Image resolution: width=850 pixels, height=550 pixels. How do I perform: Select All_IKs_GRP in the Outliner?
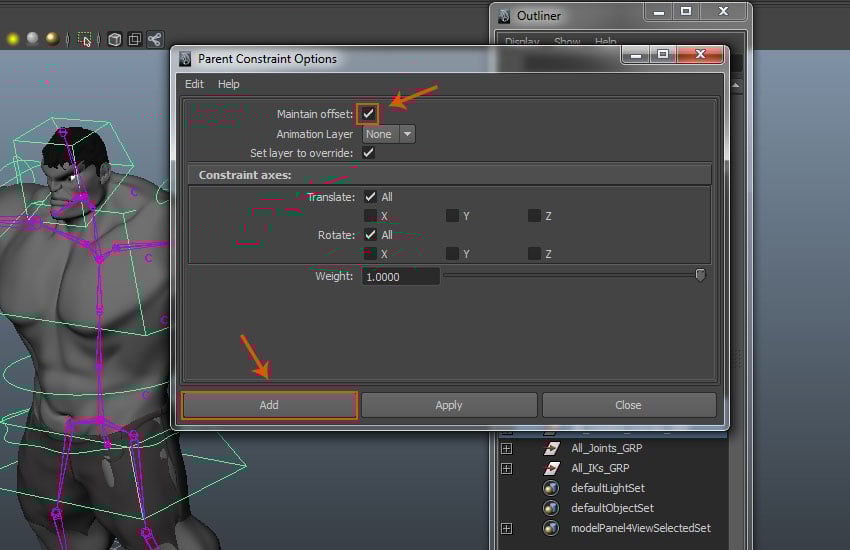(x=600, y=468)
